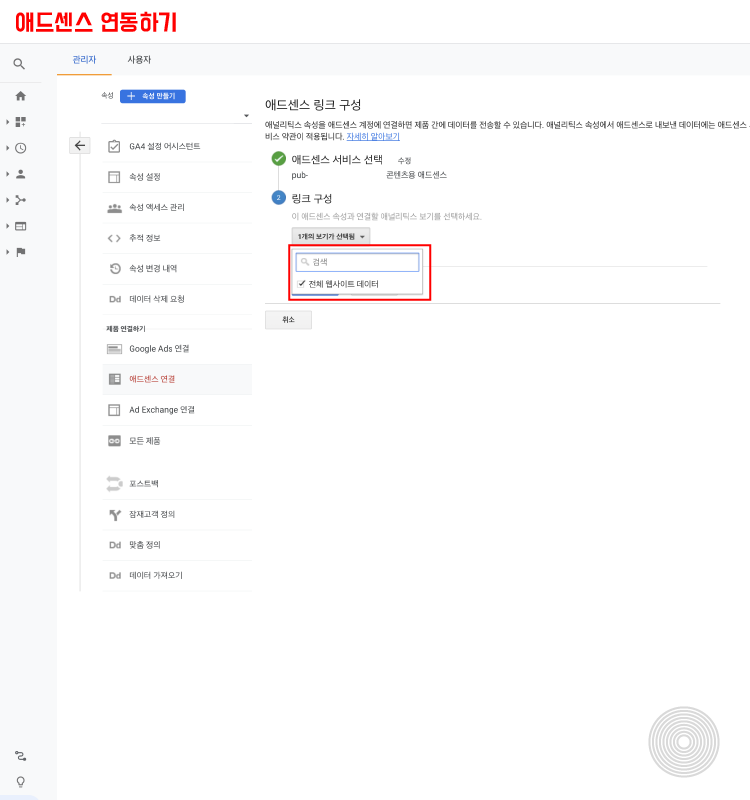The width and height of the screenshot is (750, 800).
Task: Click the Ad Exchange 연결 icon
Action: pos(114,410)
